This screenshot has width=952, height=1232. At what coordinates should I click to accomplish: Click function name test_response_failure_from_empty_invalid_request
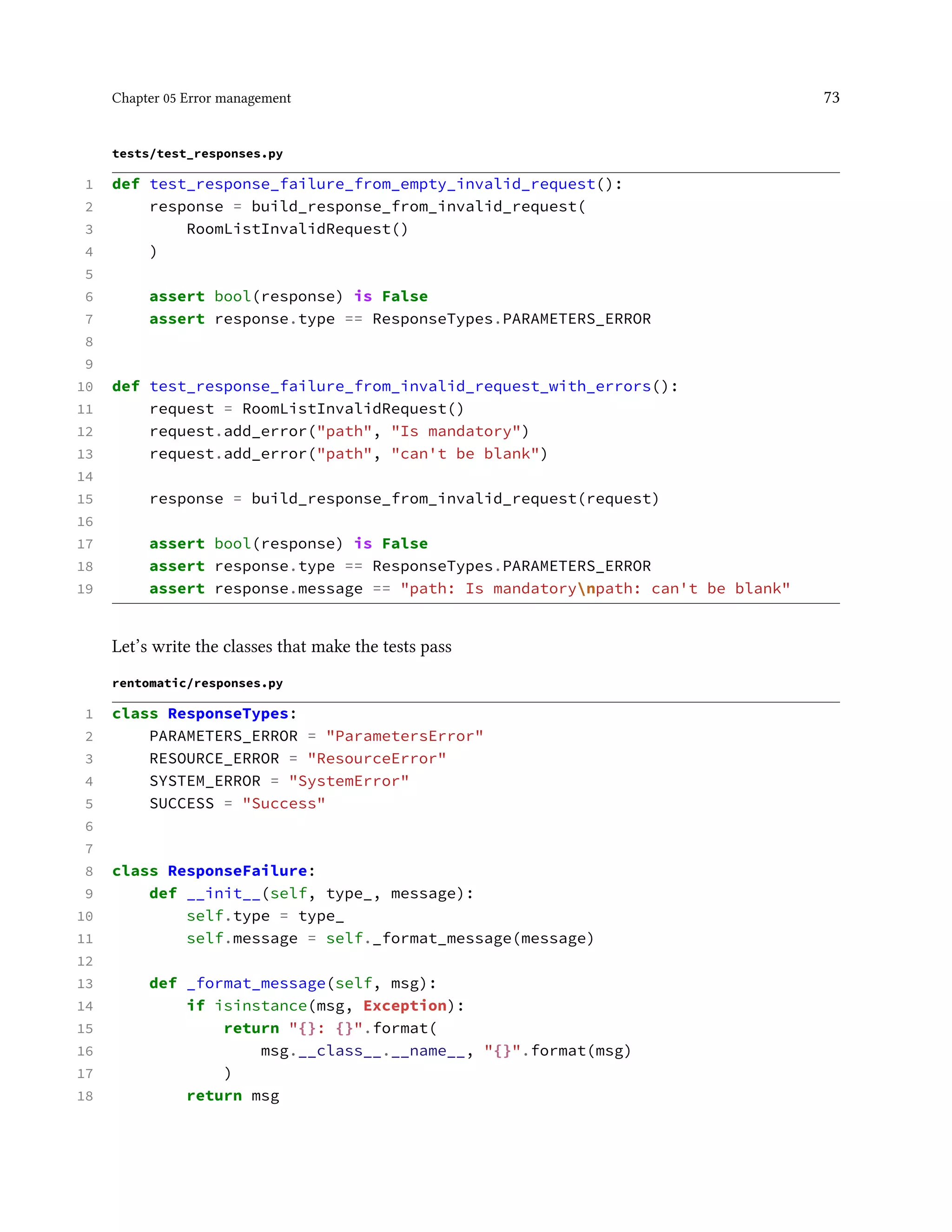372,185
